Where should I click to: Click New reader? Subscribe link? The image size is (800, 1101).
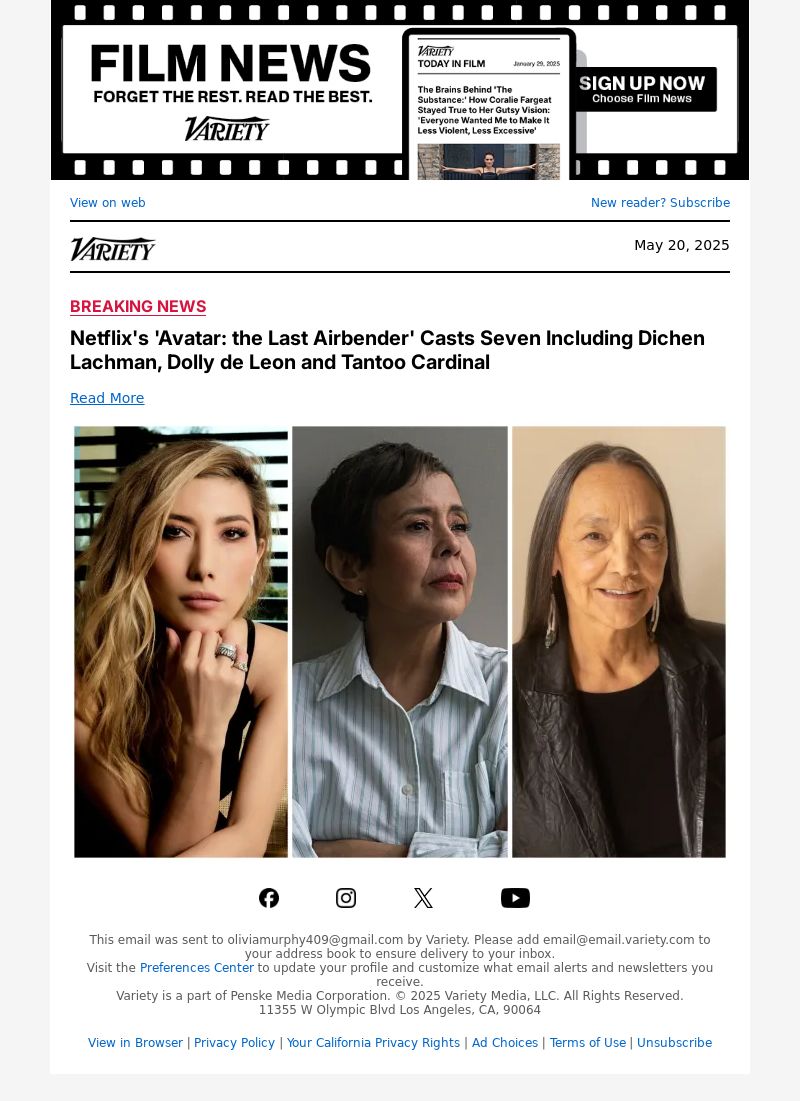pyautogui.click(x=660, y=202)
